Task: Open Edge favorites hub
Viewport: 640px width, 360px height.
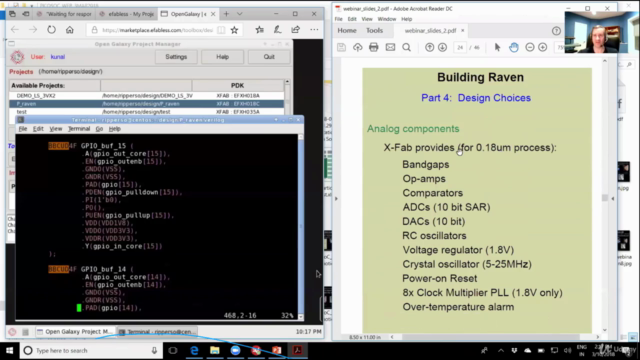Action: (259, 29)
